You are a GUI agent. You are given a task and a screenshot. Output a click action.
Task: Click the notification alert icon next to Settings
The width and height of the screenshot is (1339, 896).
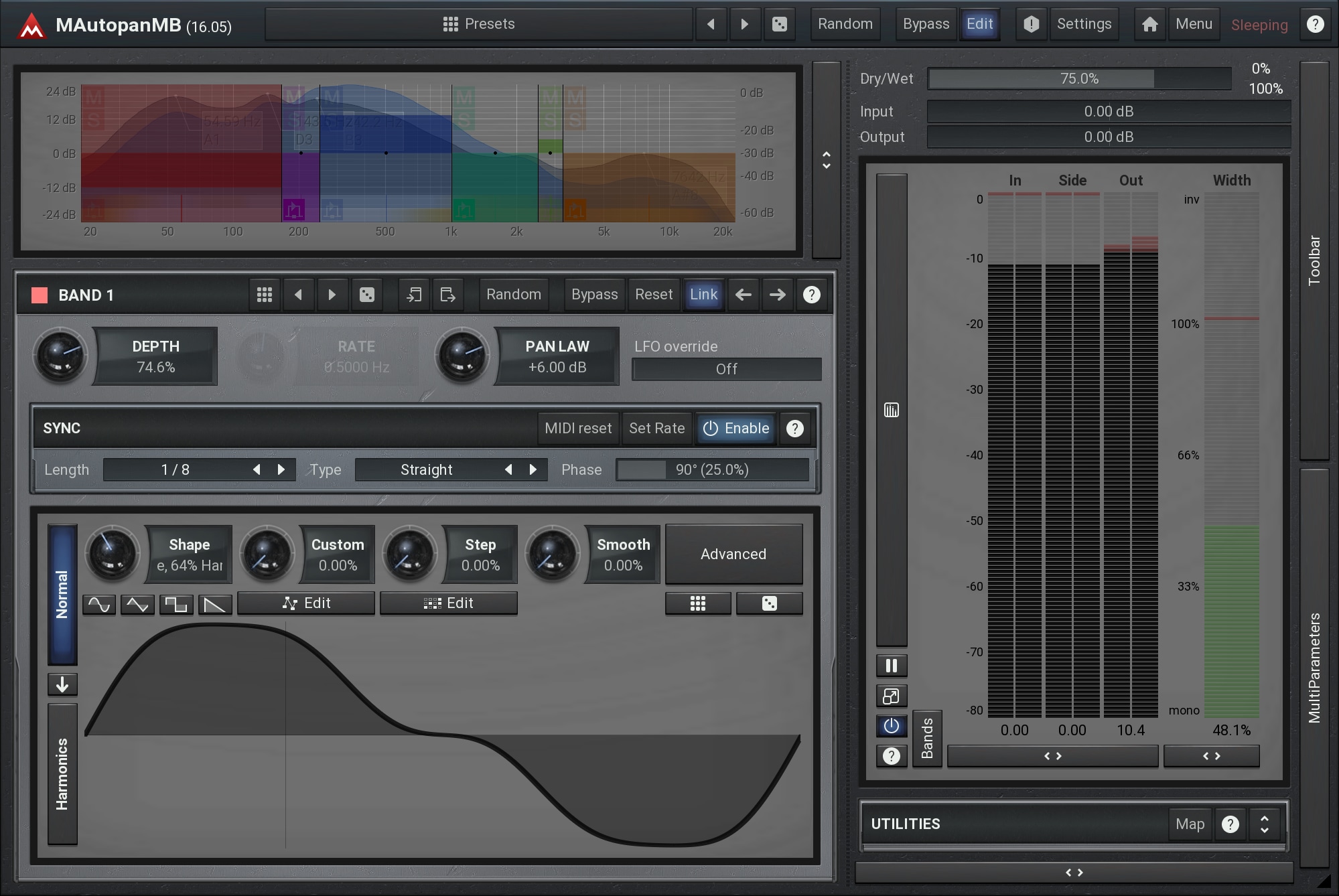(1032, 24)
